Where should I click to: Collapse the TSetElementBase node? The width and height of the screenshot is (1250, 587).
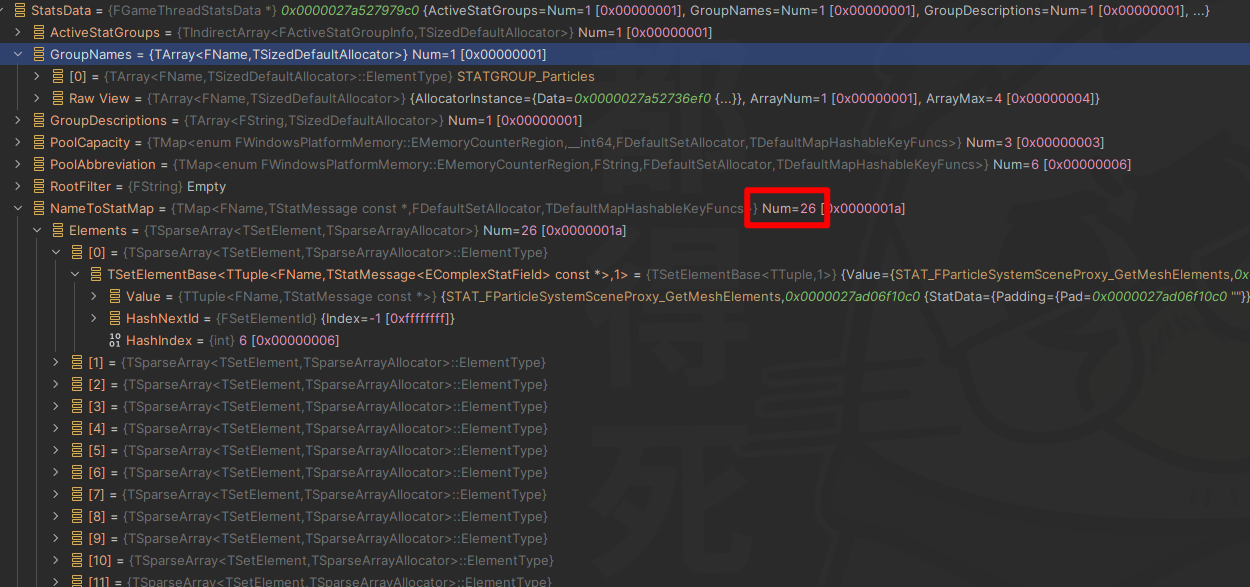coord(75,274)
